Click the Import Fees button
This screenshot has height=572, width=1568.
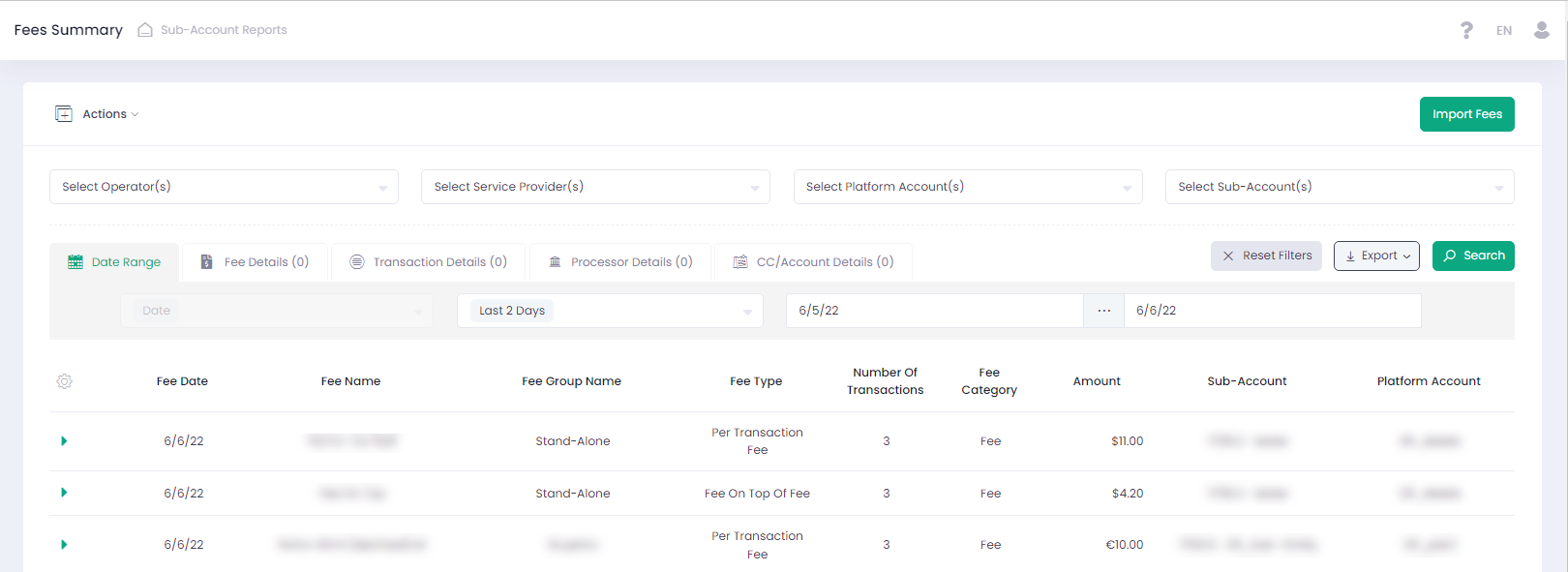(x=1466, y=114)
